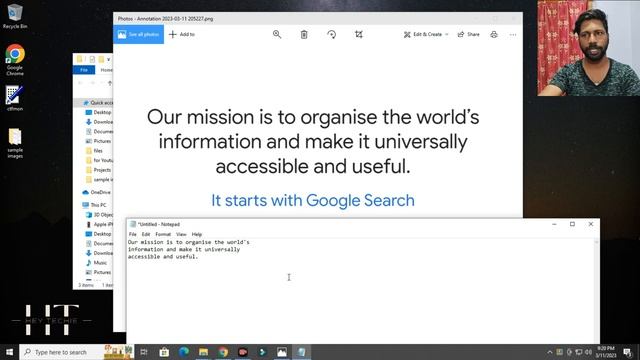Click the print icon in Photos
The image size is (640, 360).
[x=494, y=35]
